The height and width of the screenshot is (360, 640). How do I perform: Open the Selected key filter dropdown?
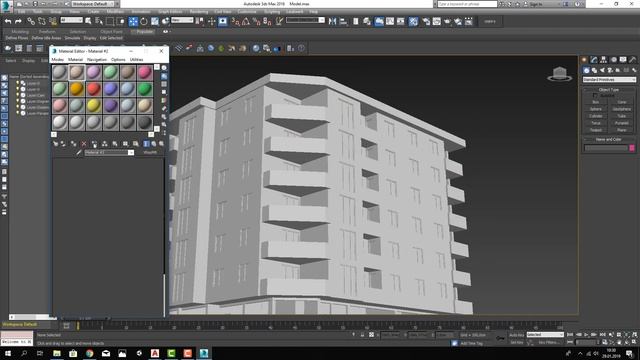coord(545,335)
